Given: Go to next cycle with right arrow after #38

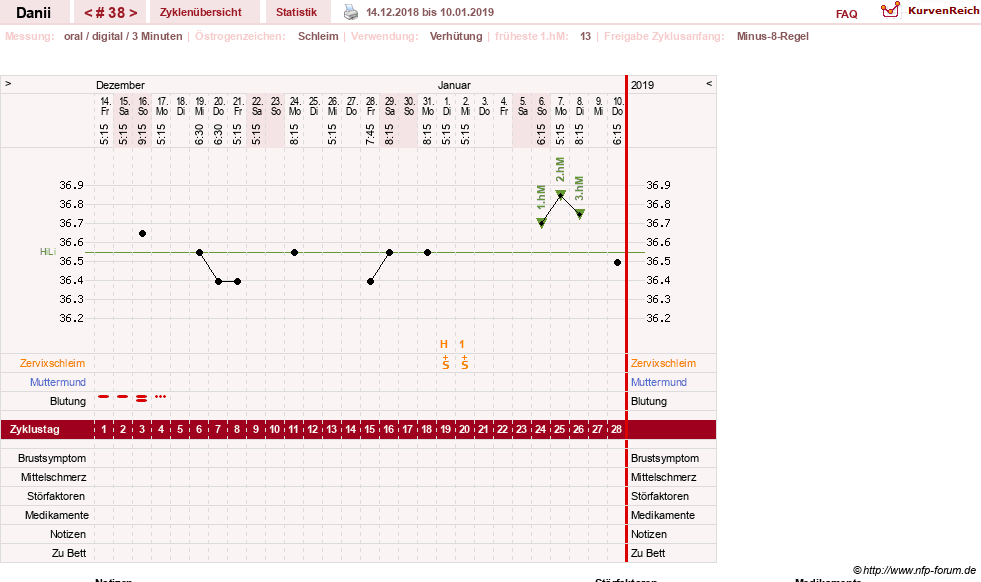Looking at the screenshot, I should coord(133,13).
